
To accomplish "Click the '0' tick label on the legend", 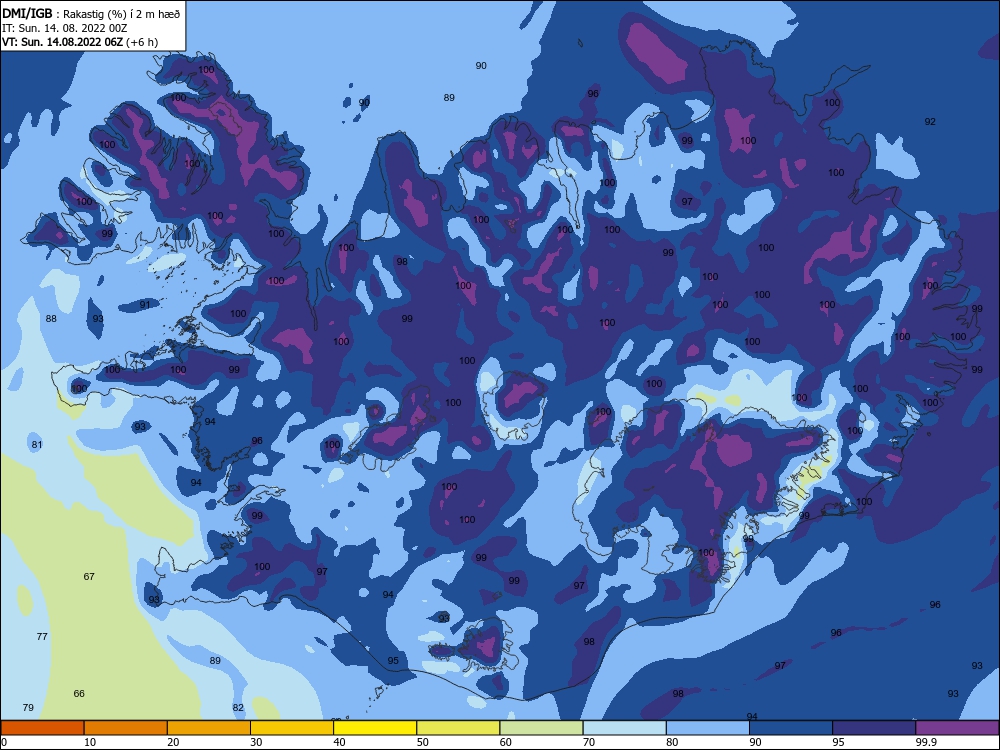I will tap(4, 742).
